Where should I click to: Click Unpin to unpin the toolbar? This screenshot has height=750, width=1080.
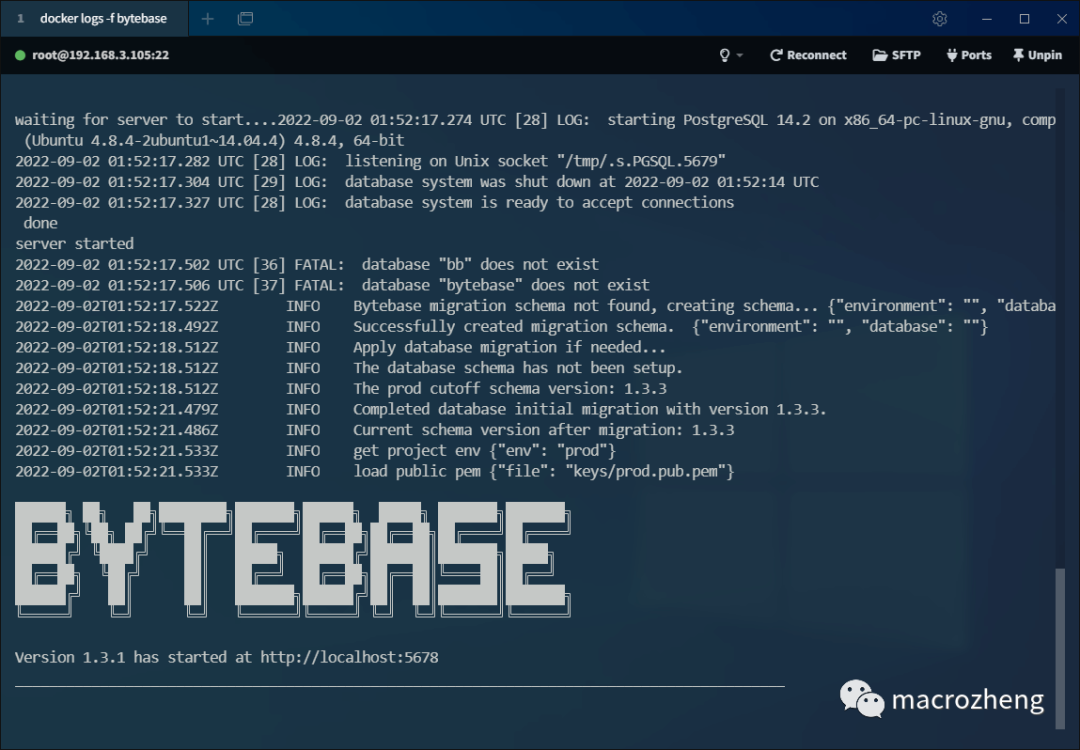coord(1037,55)
